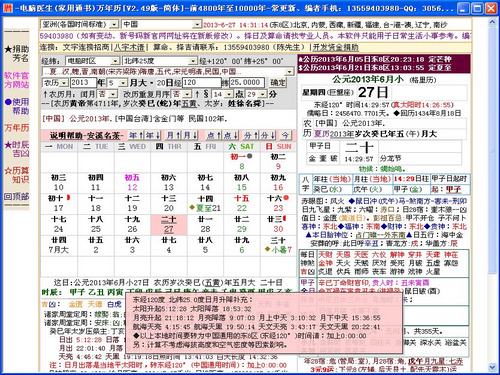Click the 开发资金捐助 link

click(336, 47)
